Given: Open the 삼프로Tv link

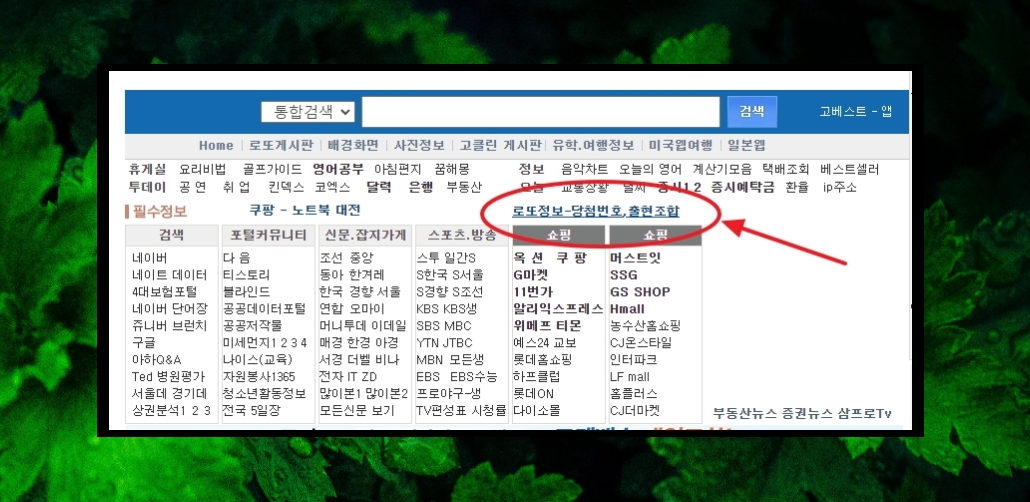Looking at the screenshot, I should (864, 414).
